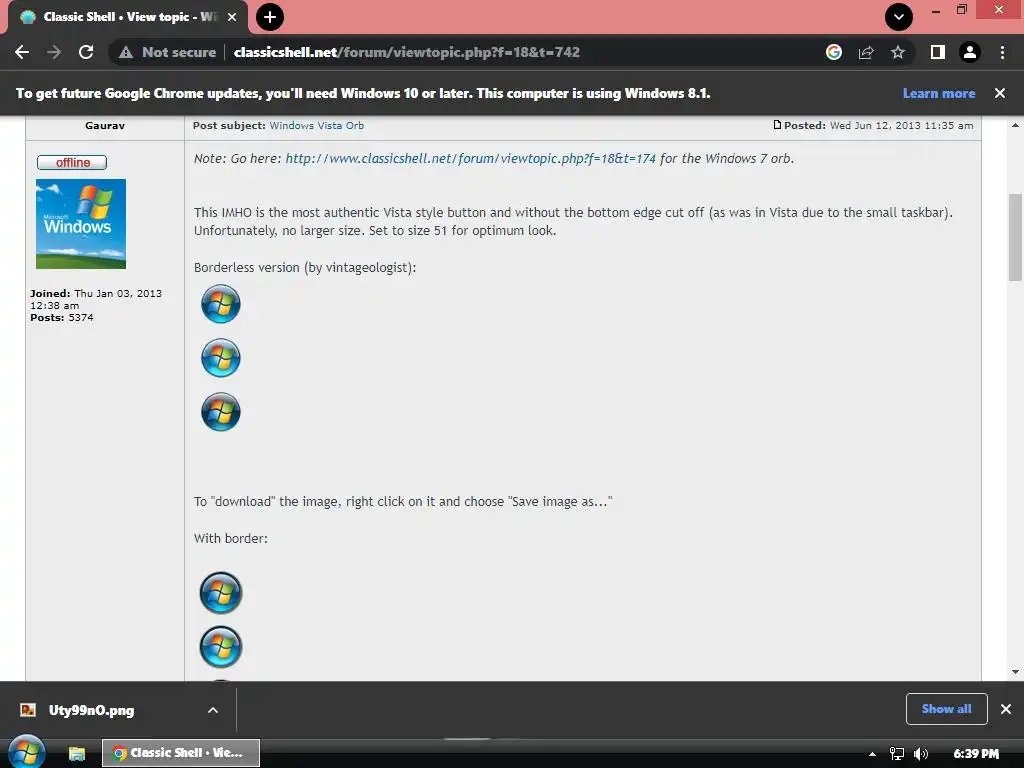Expand options chevron for Uty99nO.png download

213,710
